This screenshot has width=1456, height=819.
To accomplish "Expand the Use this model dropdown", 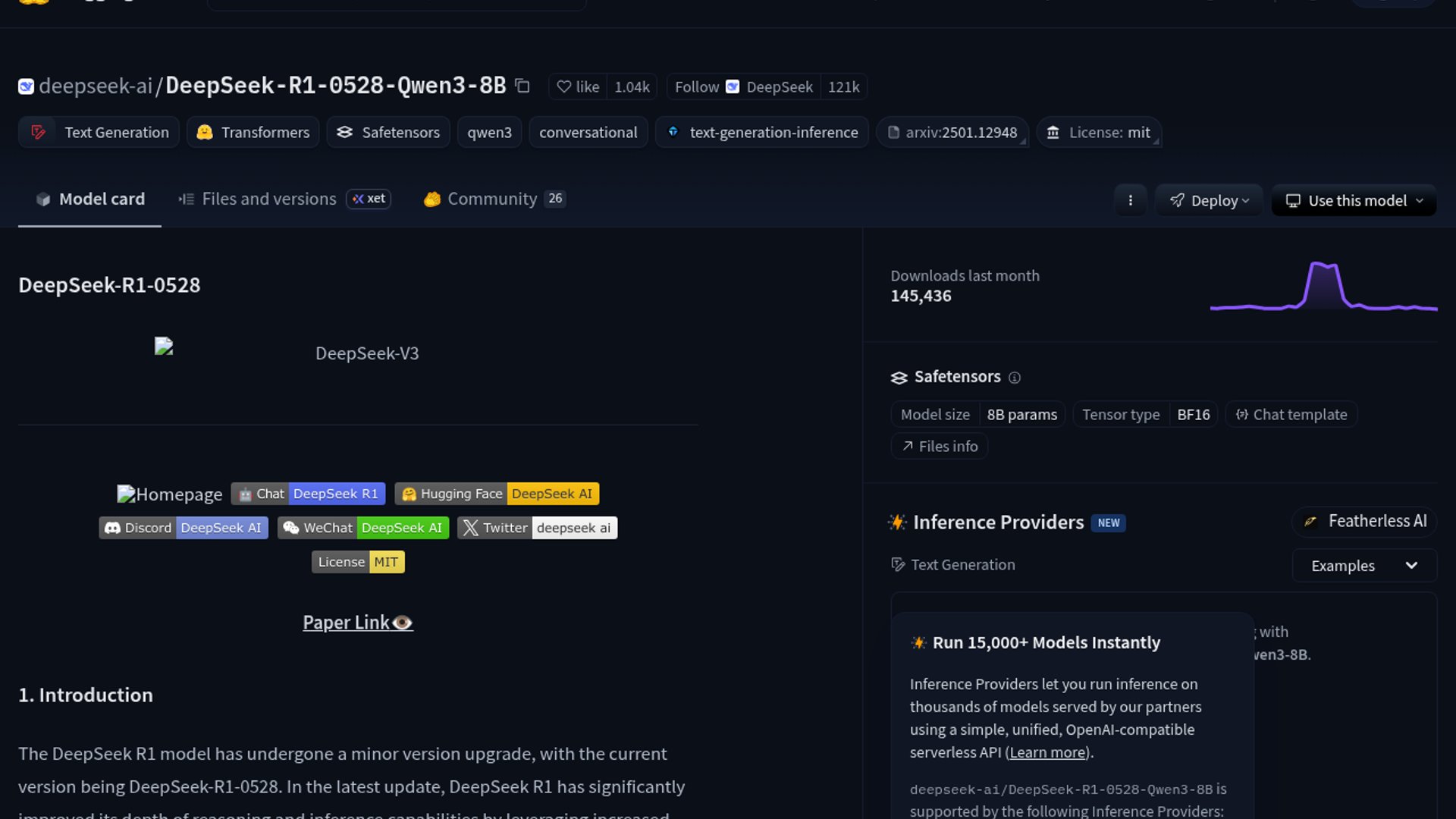I will [x=1354, y=200].
